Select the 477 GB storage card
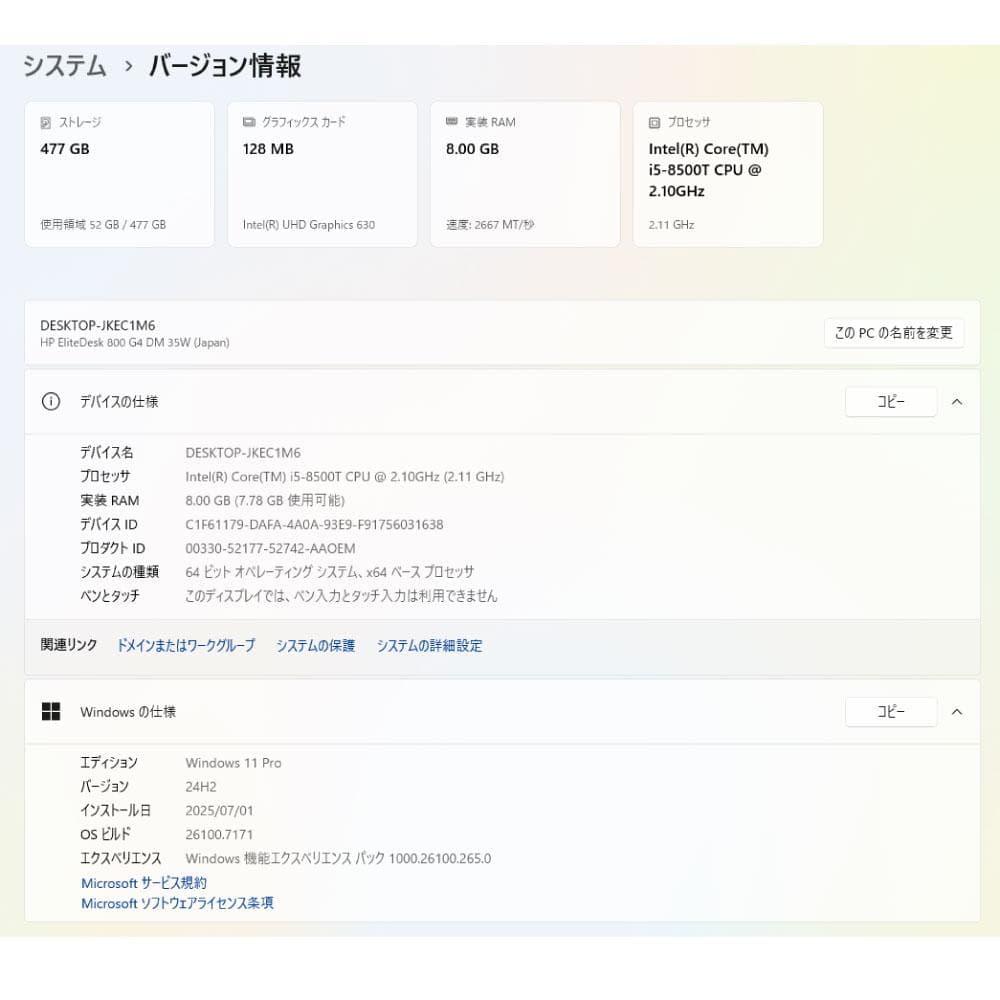Image resolution: width=1000 pixels, height=1000 pixels. click(x=119, y=173)
